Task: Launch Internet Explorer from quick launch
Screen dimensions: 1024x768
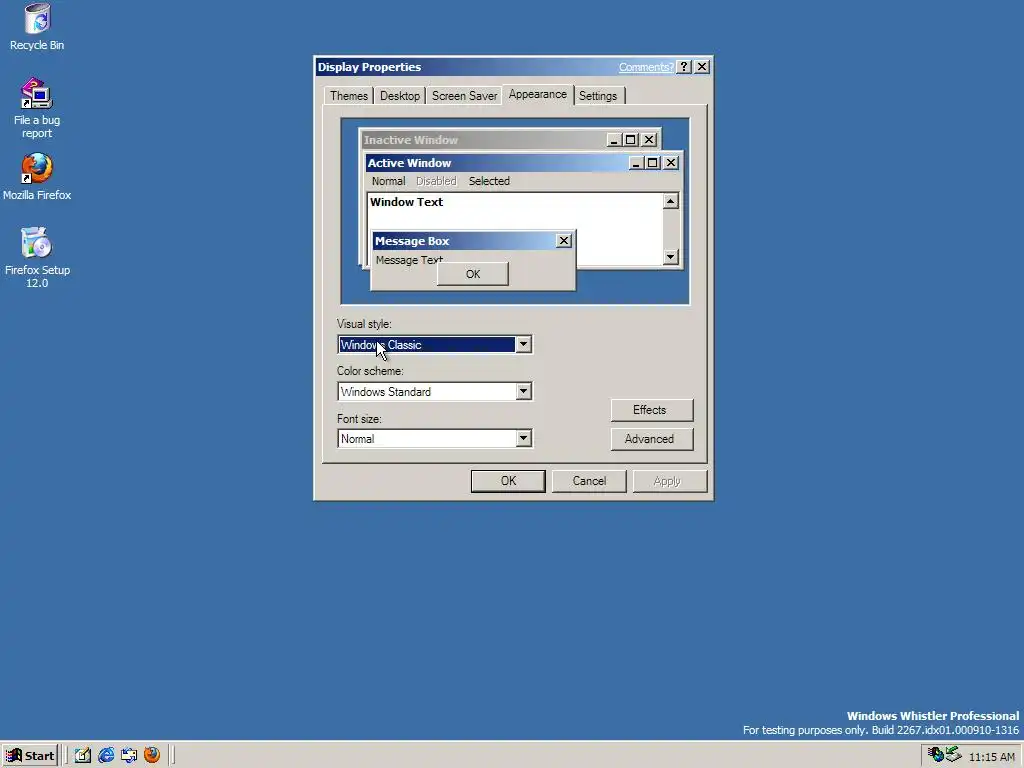Action: 106,756
